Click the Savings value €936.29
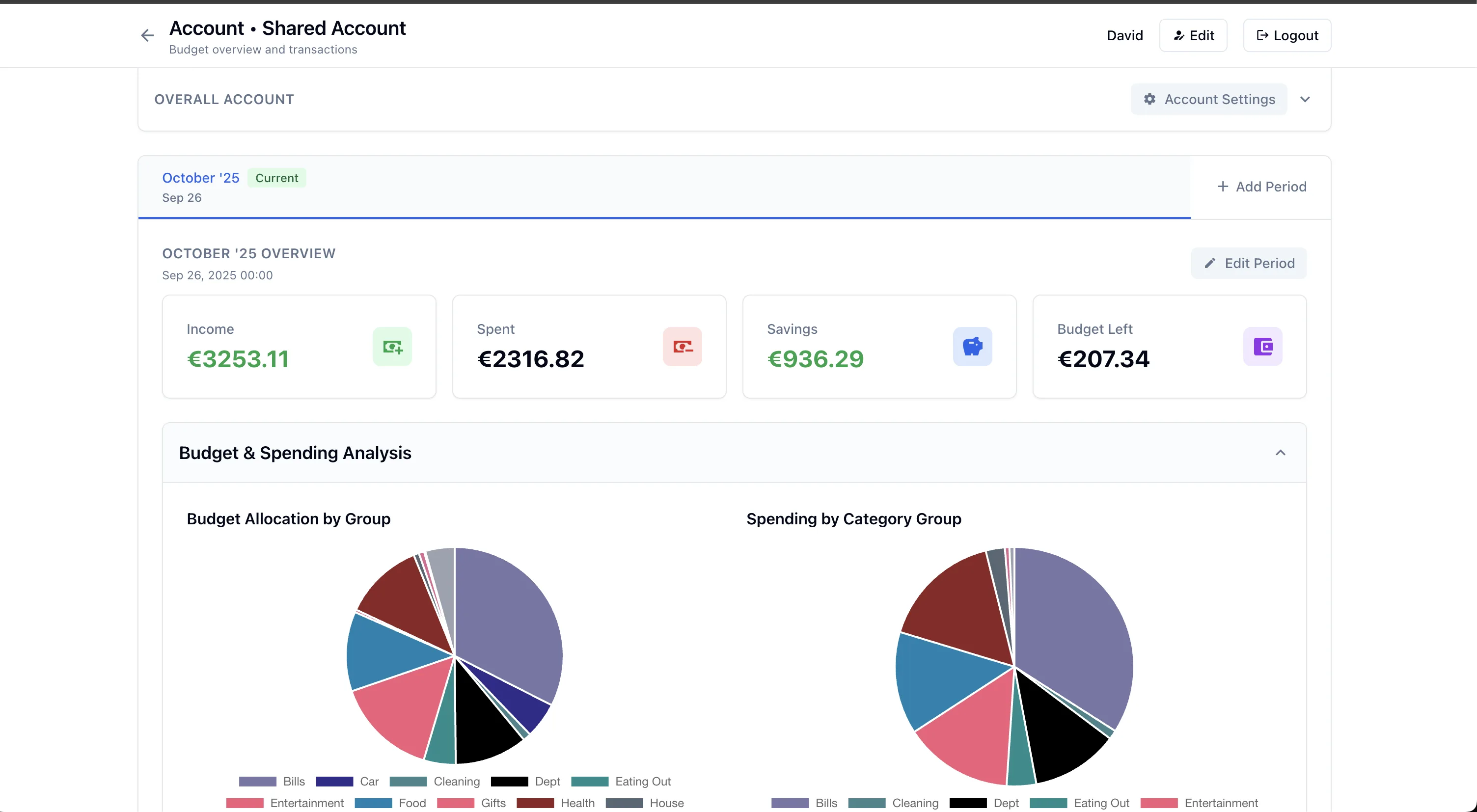This screenshot has height=812, width=1477. pyautogui.click(x=815, y=359)
